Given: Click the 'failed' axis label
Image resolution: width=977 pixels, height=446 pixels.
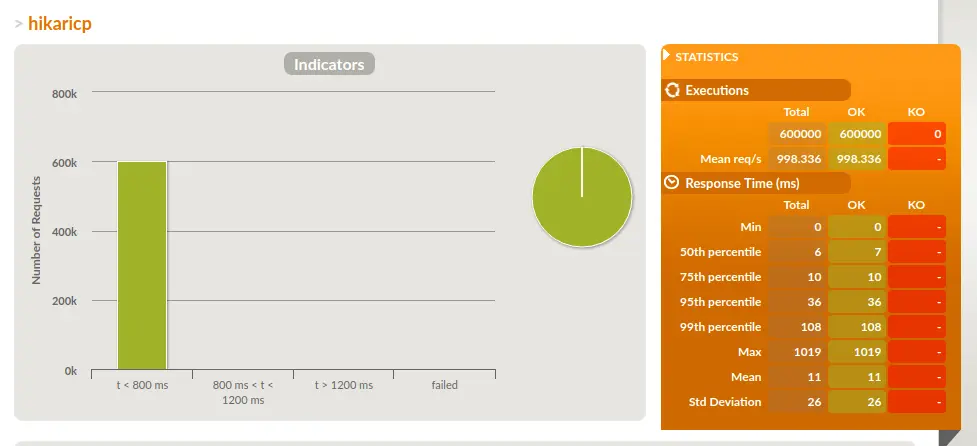Looking at the screenshot, I should coord(444,385).
